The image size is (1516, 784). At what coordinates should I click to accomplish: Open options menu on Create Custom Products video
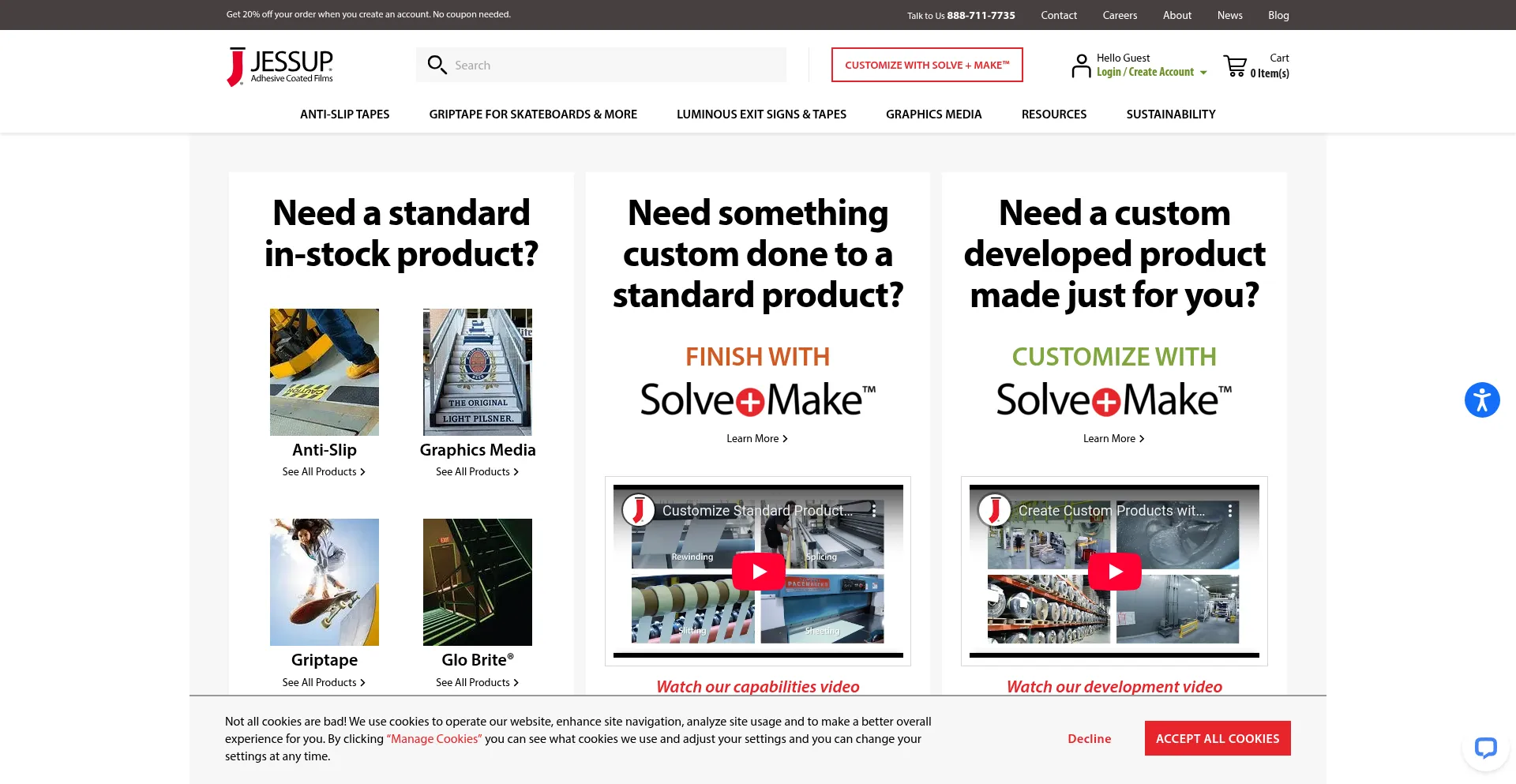click(x=1230, y=511)
